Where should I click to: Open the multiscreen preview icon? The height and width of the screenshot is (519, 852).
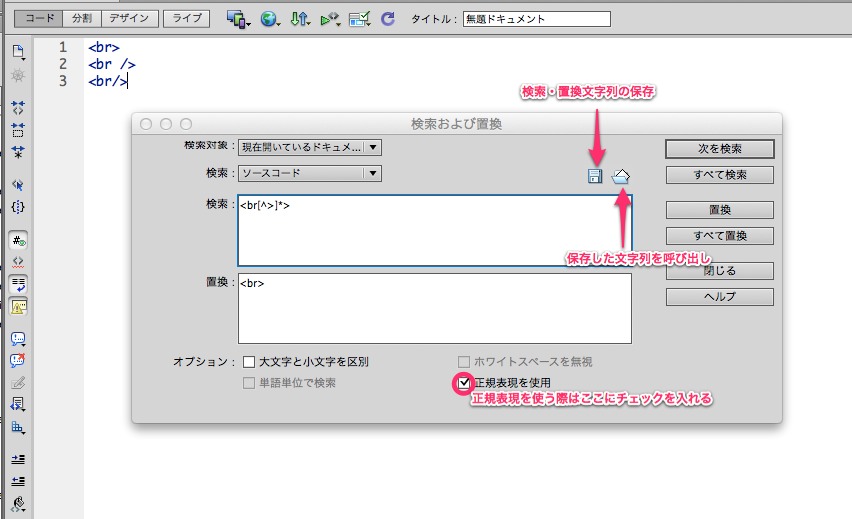(x=237, y=18)
